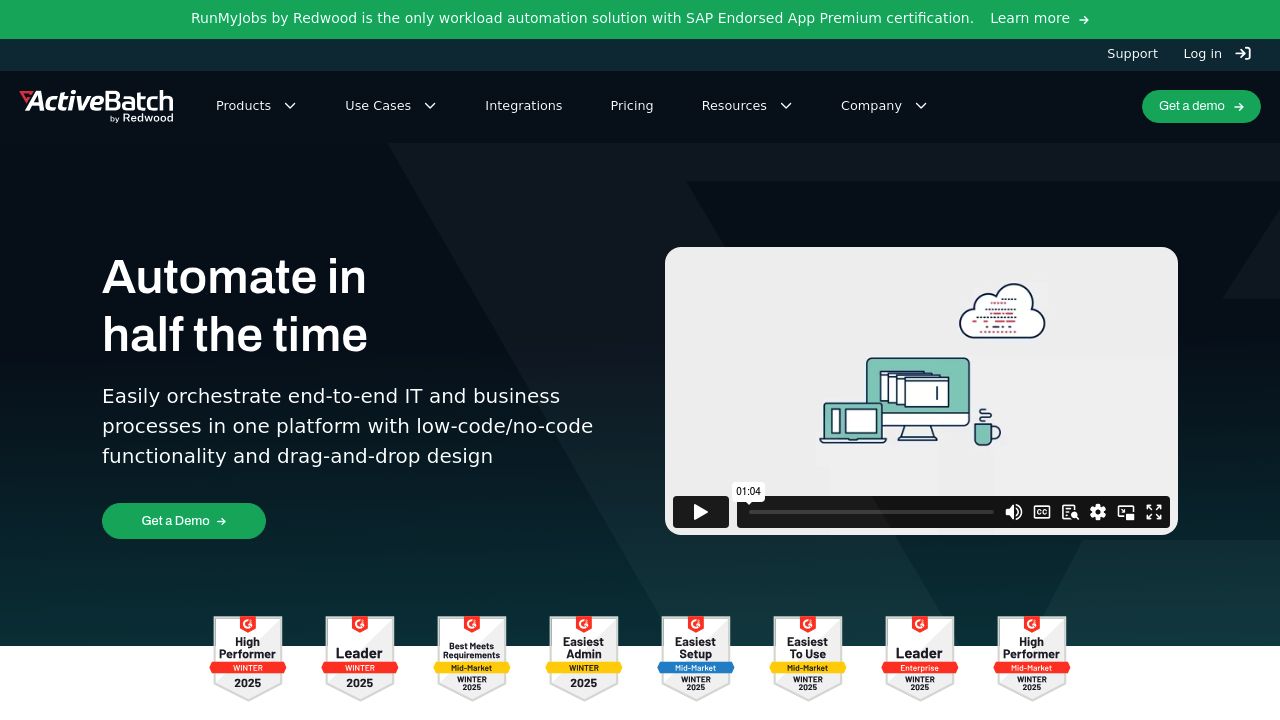
Task: Enable picture-in-picture mode for the video
Action: point(1126,512)
